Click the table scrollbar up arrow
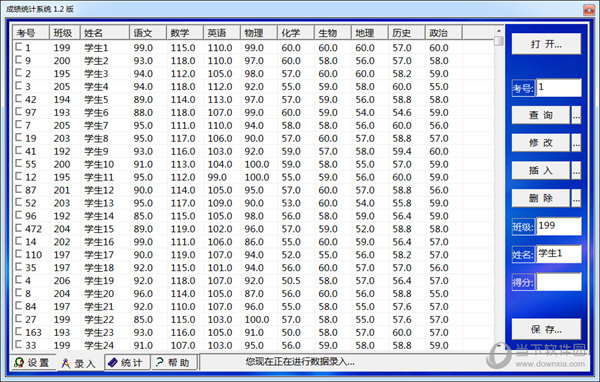600x382 pixels. 499,31
